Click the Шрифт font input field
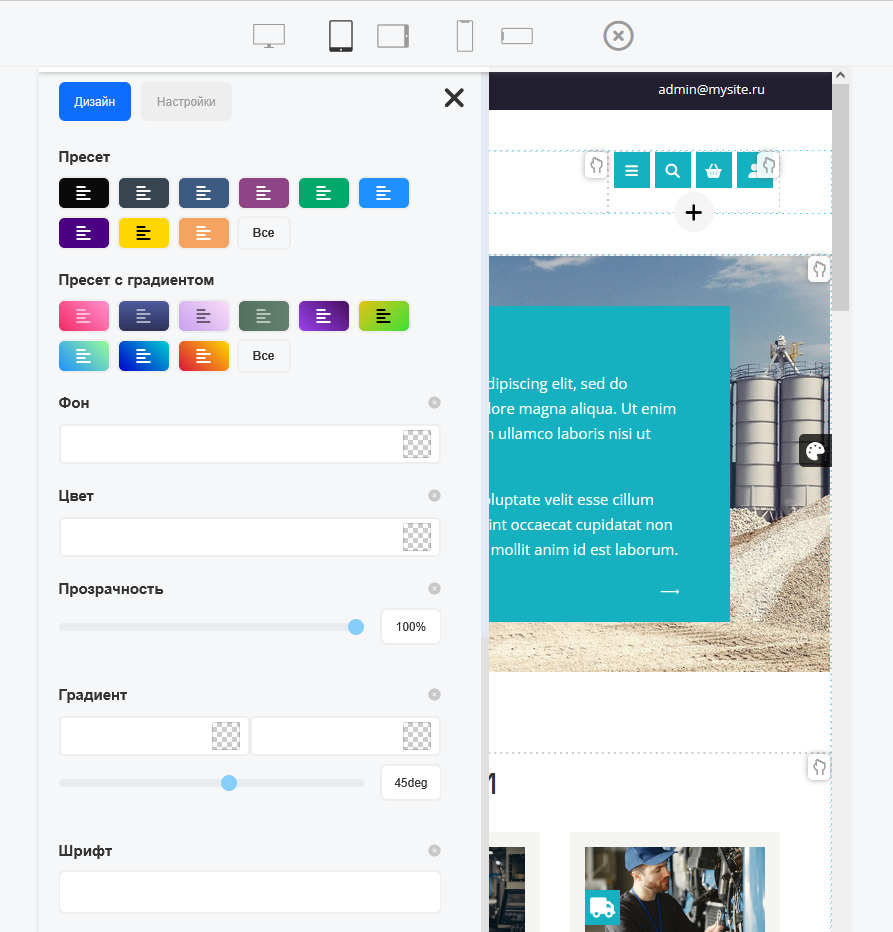893x932 pixels. tap(250, 891)
